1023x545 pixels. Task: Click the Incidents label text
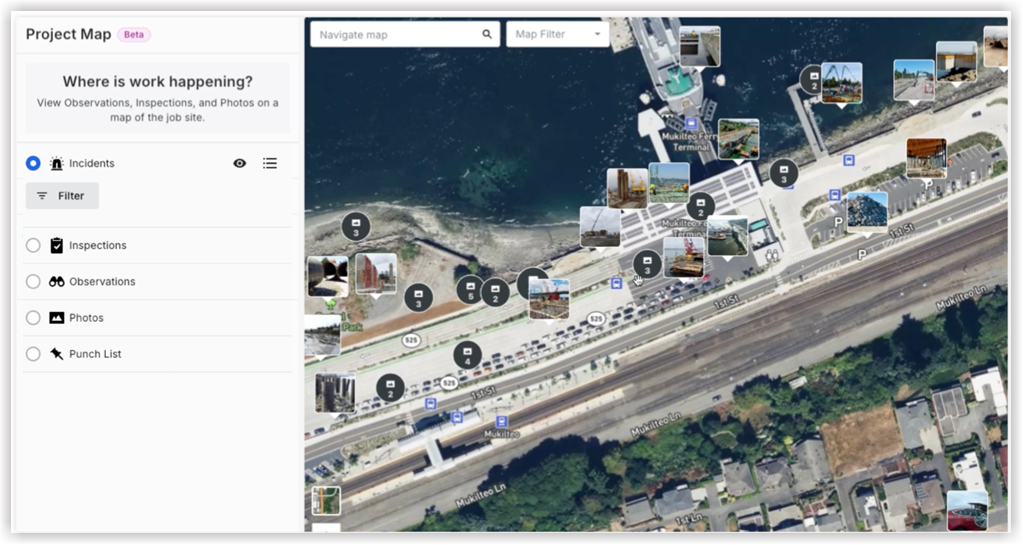tap(92, 163)
